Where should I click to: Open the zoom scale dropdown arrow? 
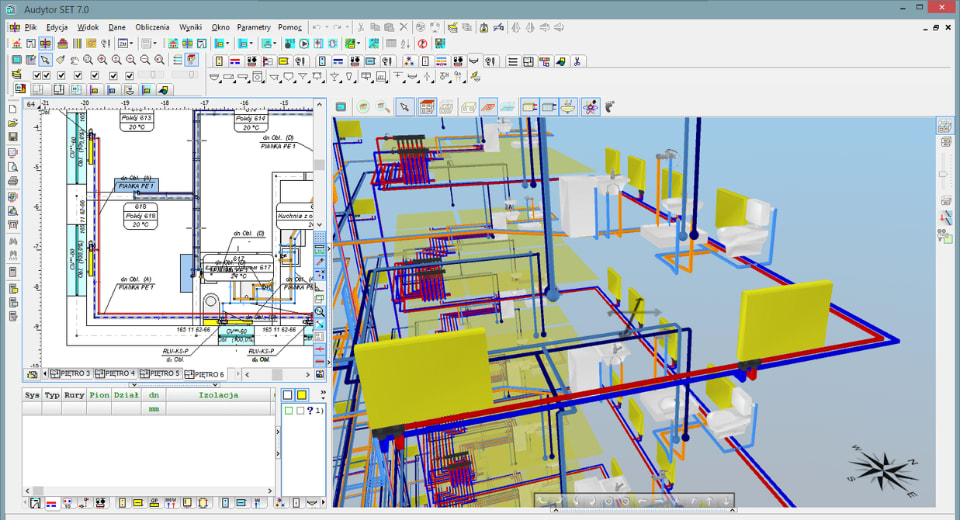(133, 44)
